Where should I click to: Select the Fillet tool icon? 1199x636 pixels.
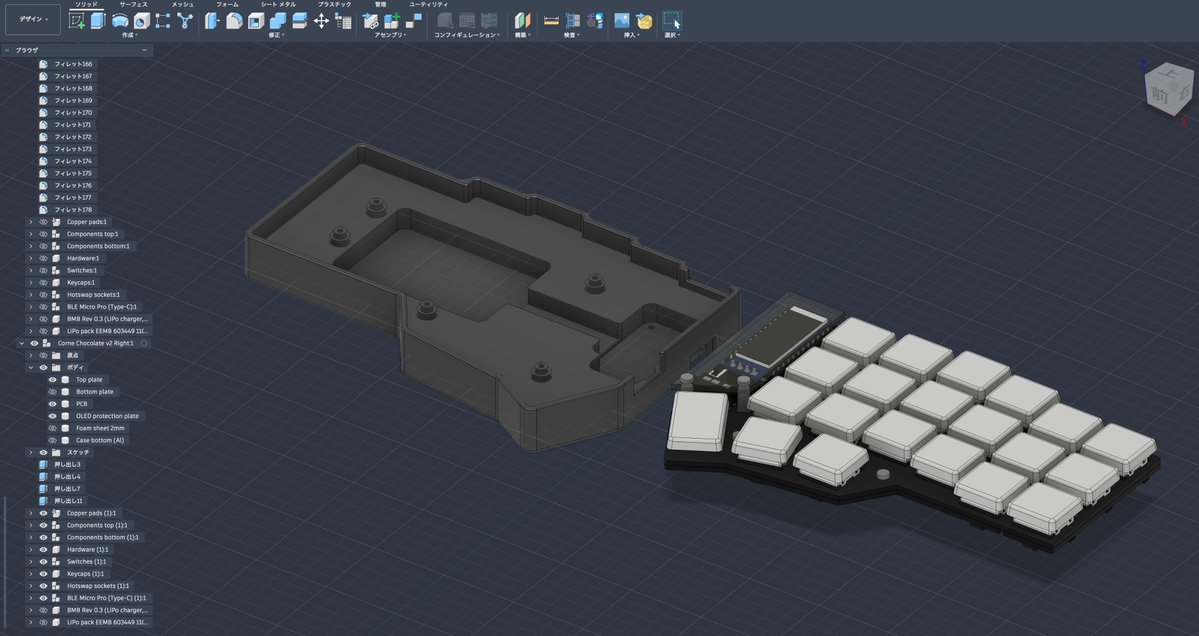click(234, 21)
